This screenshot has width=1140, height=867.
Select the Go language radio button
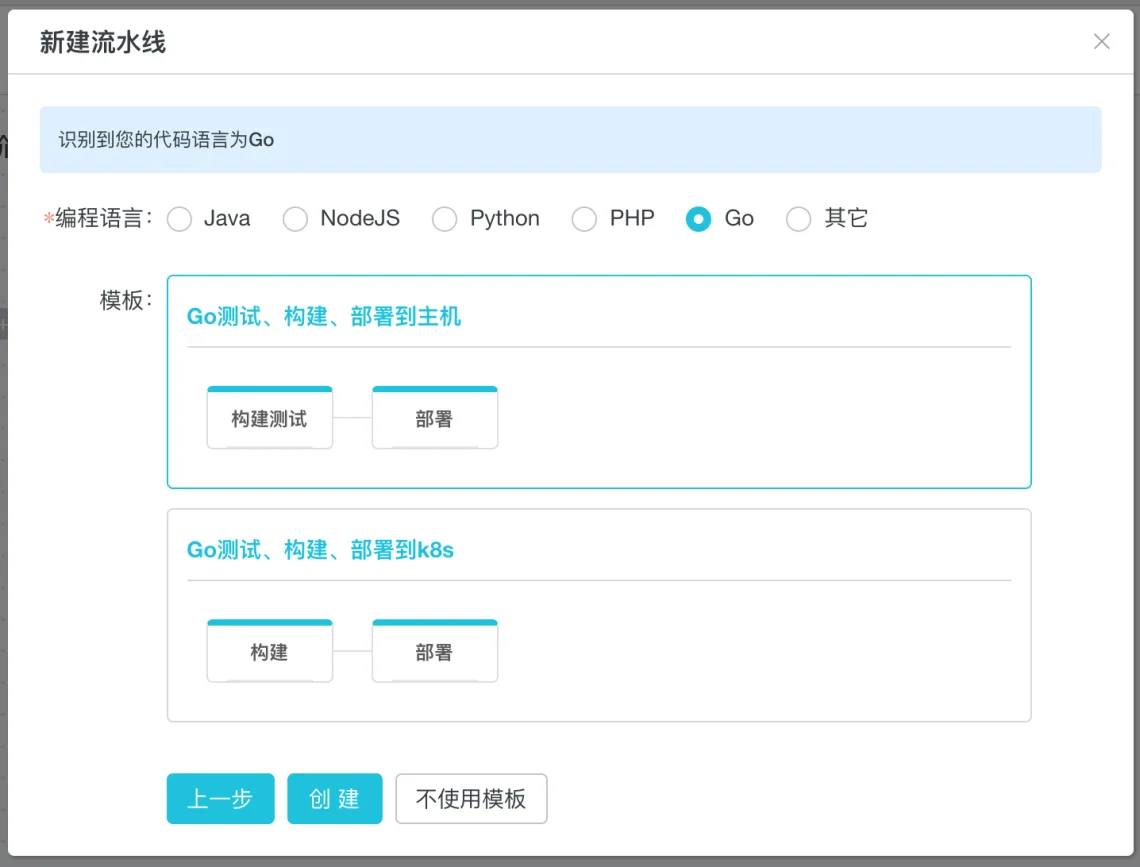tap(698, 219)
